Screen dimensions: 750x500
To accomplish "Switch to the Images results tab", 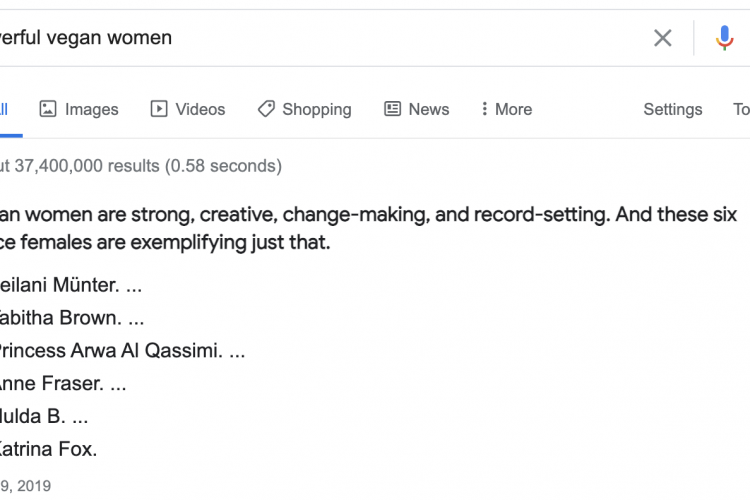I will (x=78, y=109).
